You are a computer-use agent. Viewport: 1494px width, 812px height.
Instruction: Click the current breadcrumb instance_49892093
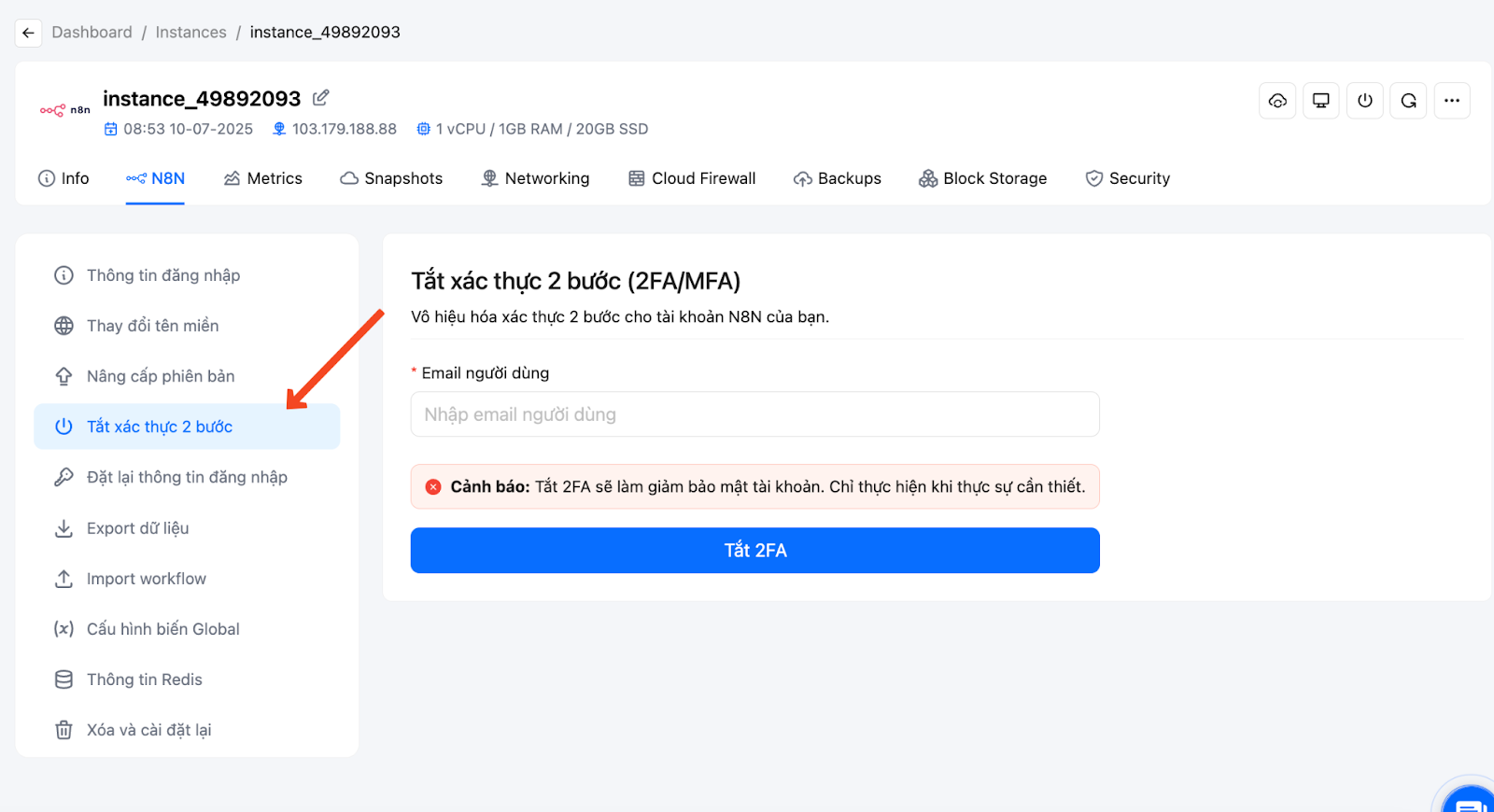coord(325,33)
